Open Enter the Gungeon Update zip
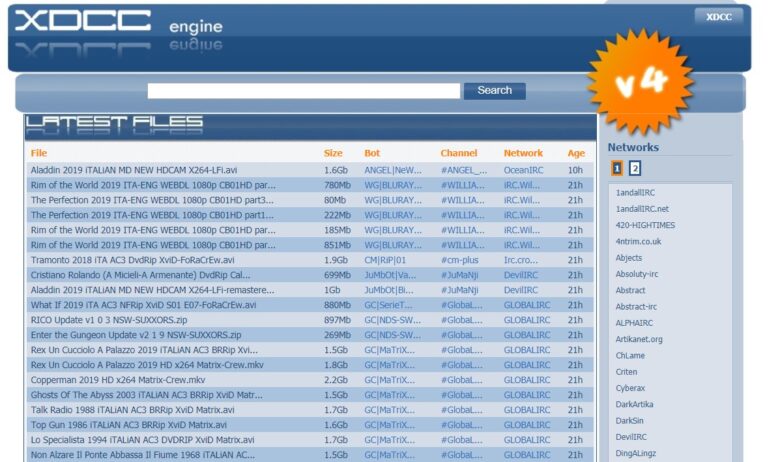The height and width of the screenshot is (462, 780). click(x=136, y=335)
